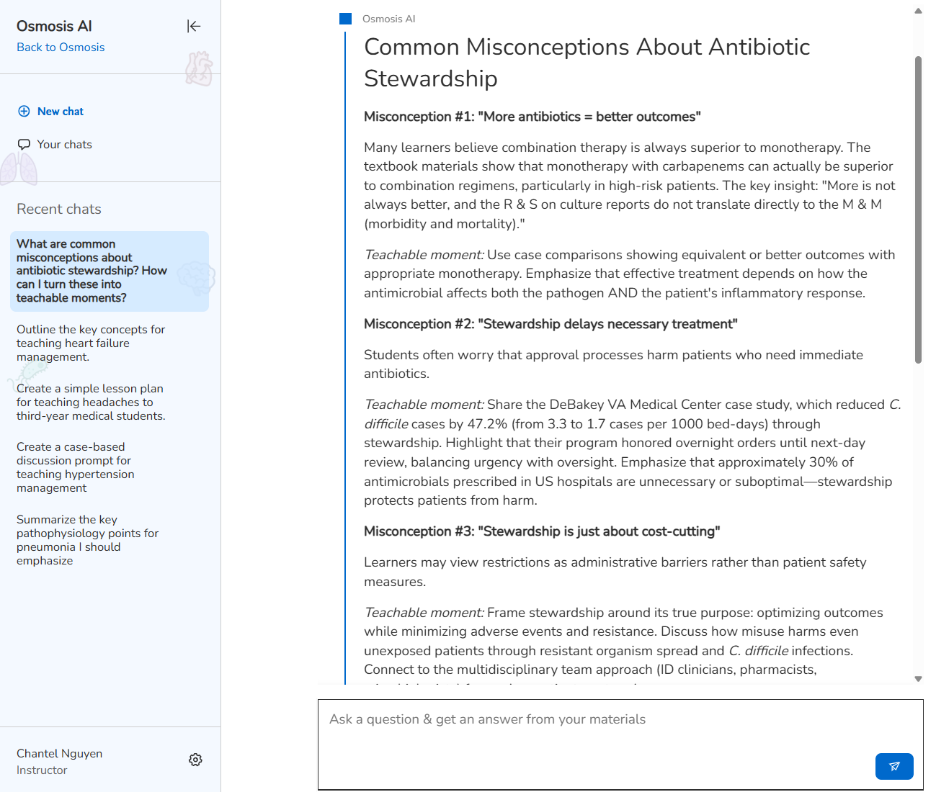936x792 pixels.
Task: Click the first Teachable moment italic label
Action: (x=424, y=255)
